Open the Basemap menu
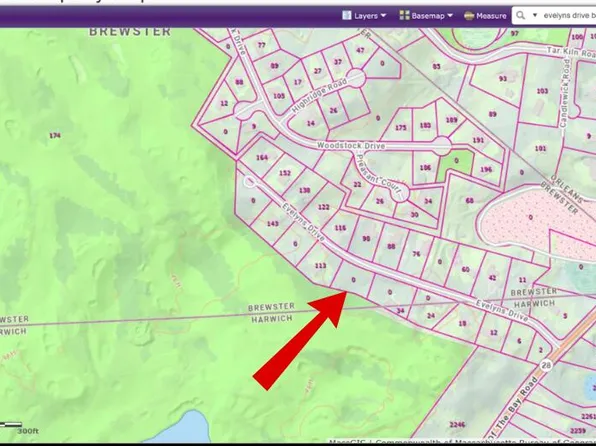 pos(426,15)
